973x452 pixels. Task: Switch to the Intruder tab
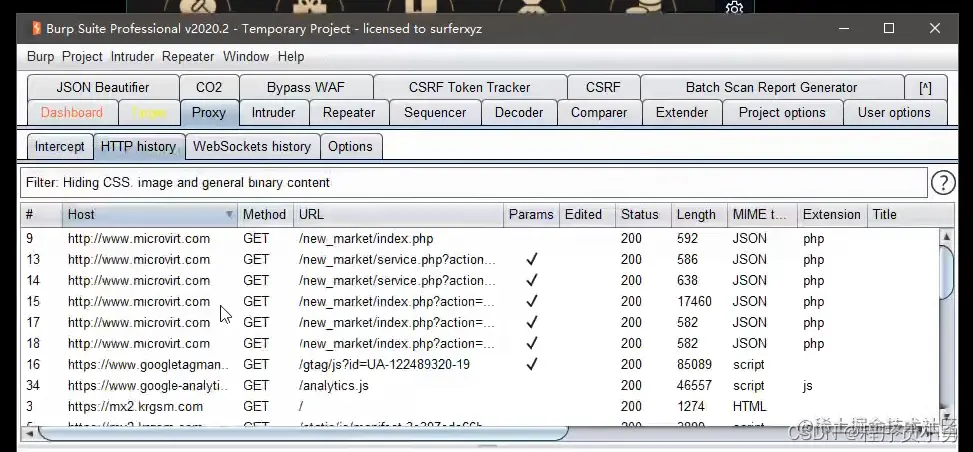click(274, 113)
